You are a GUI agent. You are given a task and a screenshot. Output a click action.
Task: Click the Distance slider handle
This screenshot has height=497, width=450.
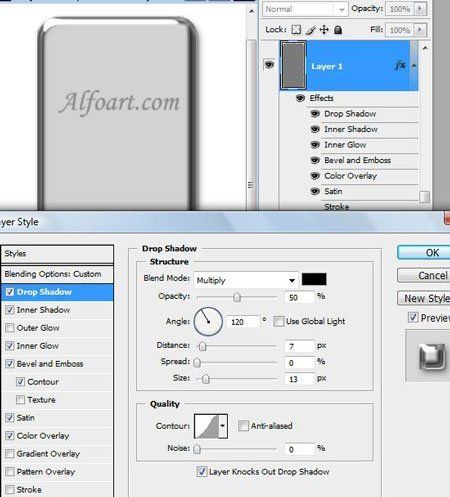click(203, 346)
